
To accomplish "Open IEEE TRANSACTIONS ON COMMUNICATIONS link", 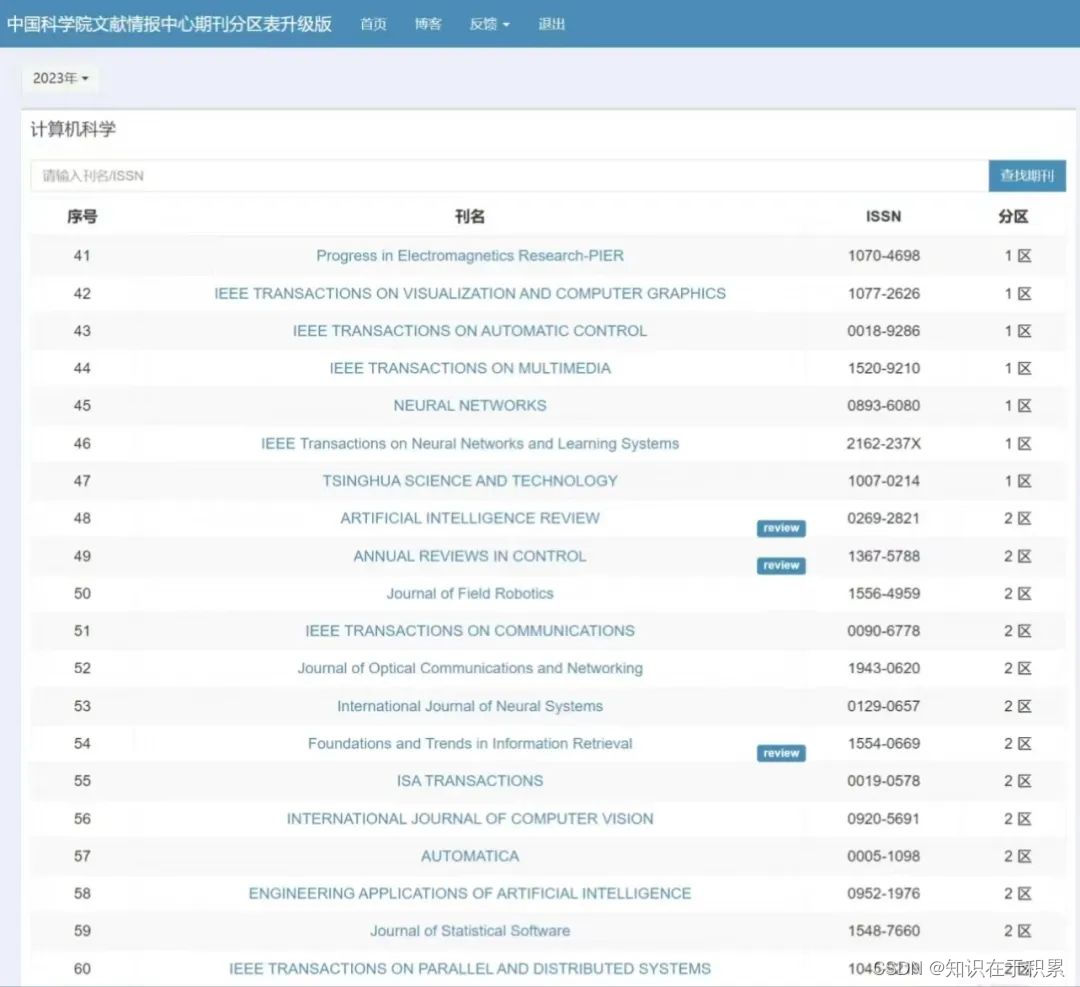I will point(470,631).
